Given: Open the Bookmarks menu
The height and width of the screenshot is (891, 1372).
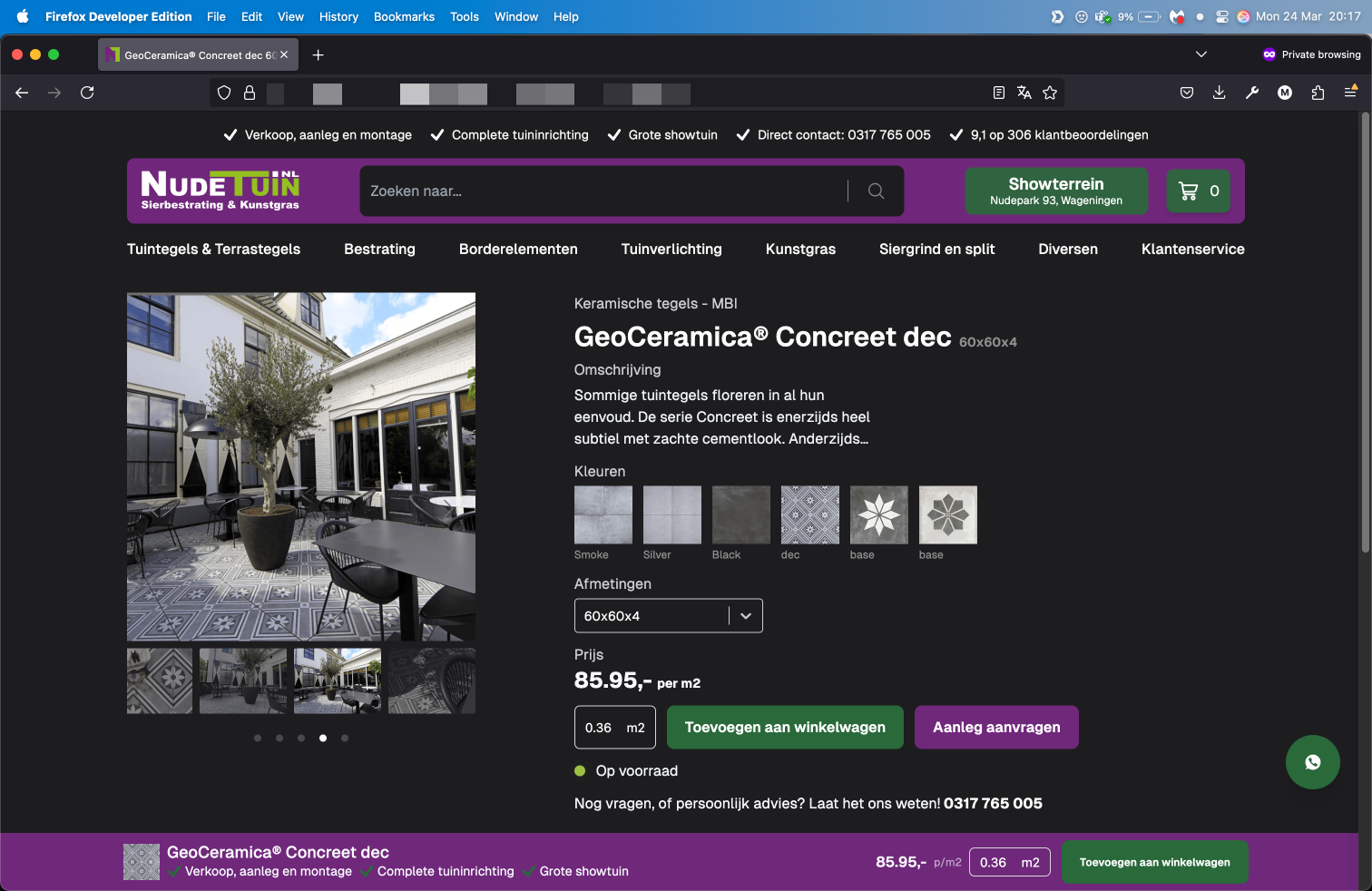Looking at the screenshot, I should tap(404, 16).
